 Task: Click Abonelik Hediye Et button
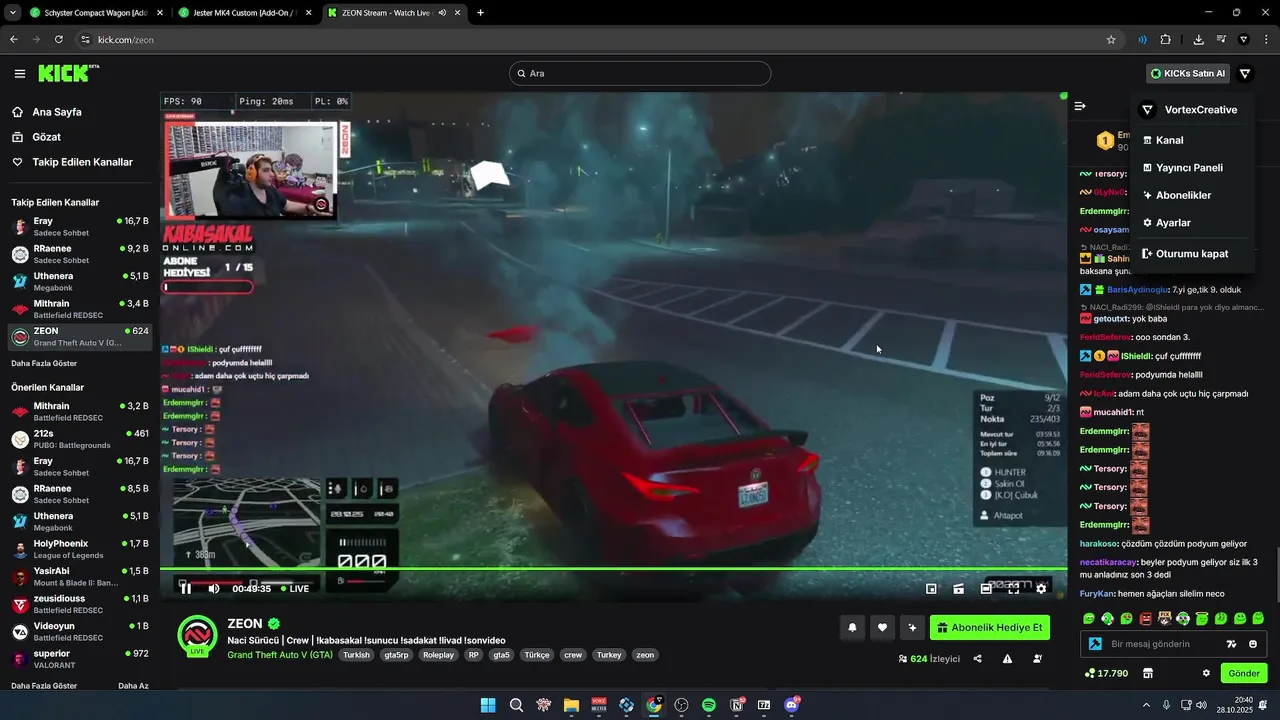[991, 628]
